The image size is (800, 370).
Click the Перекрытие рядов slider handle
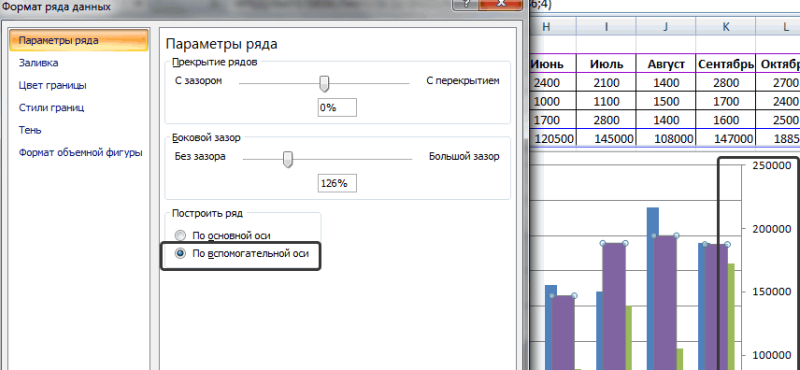tap(323, 83)
